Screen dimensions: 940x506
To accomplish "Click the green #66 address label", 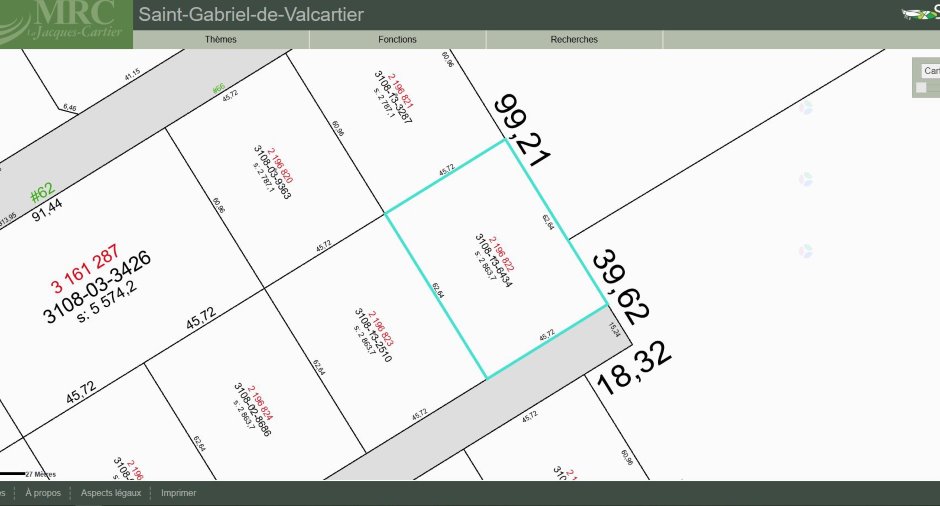I will click(218, 89).
